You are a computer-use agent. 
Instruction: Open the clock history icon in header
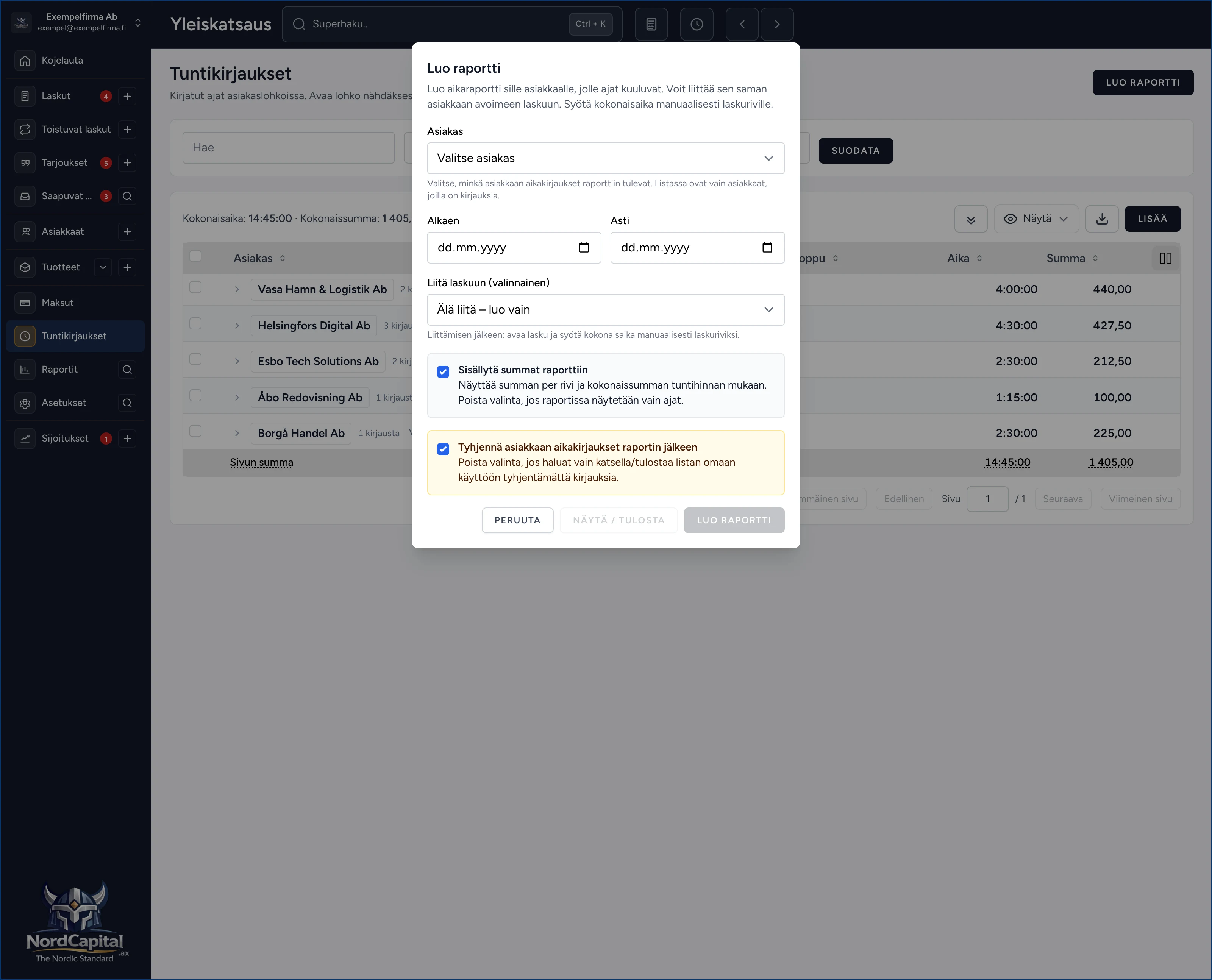pos(697,24)
